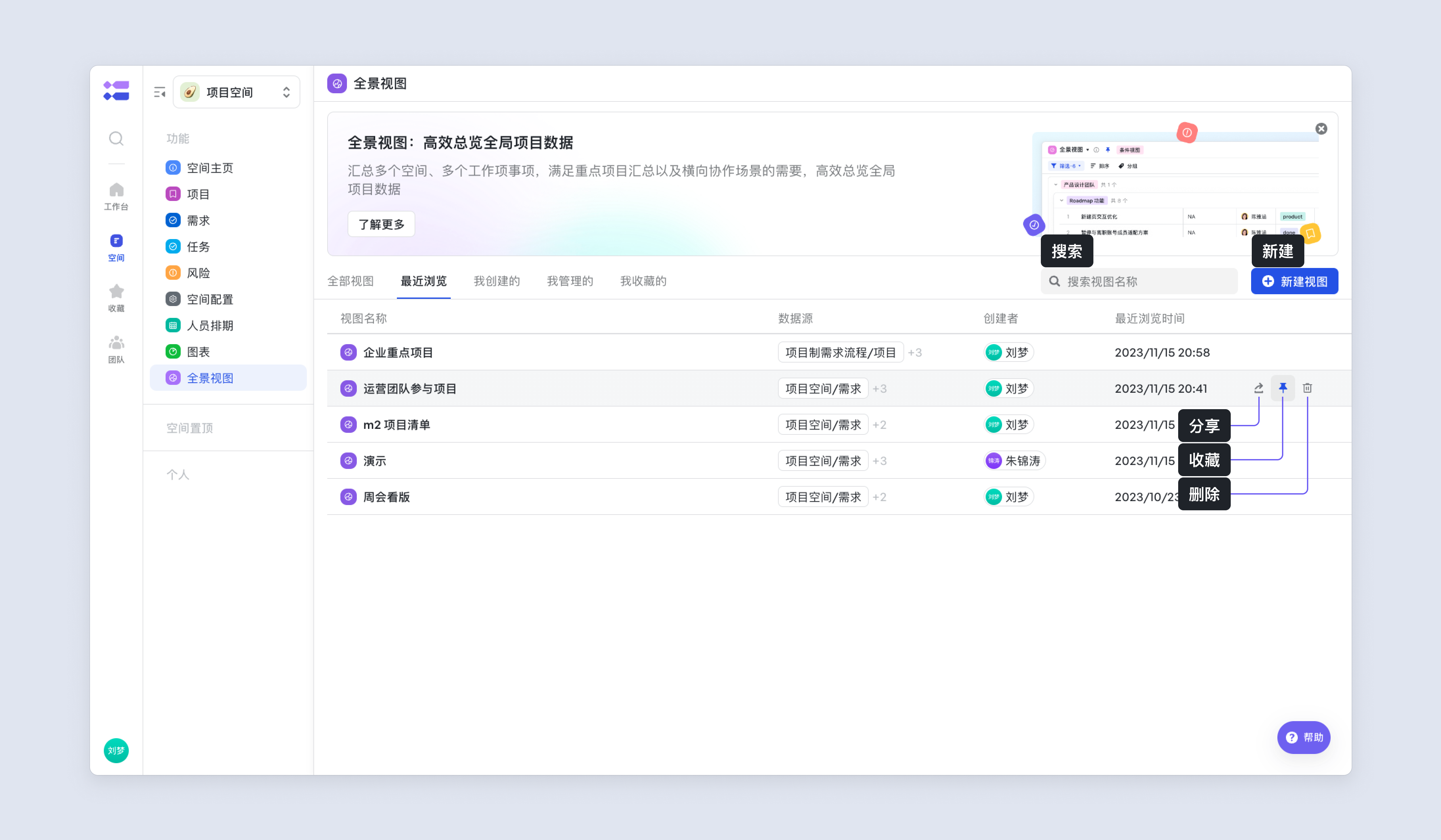Viewport: 1441px width, 840px height.
Task: Expand the +2 data sources for m2 项目清单
Action: tap(880, 424)
